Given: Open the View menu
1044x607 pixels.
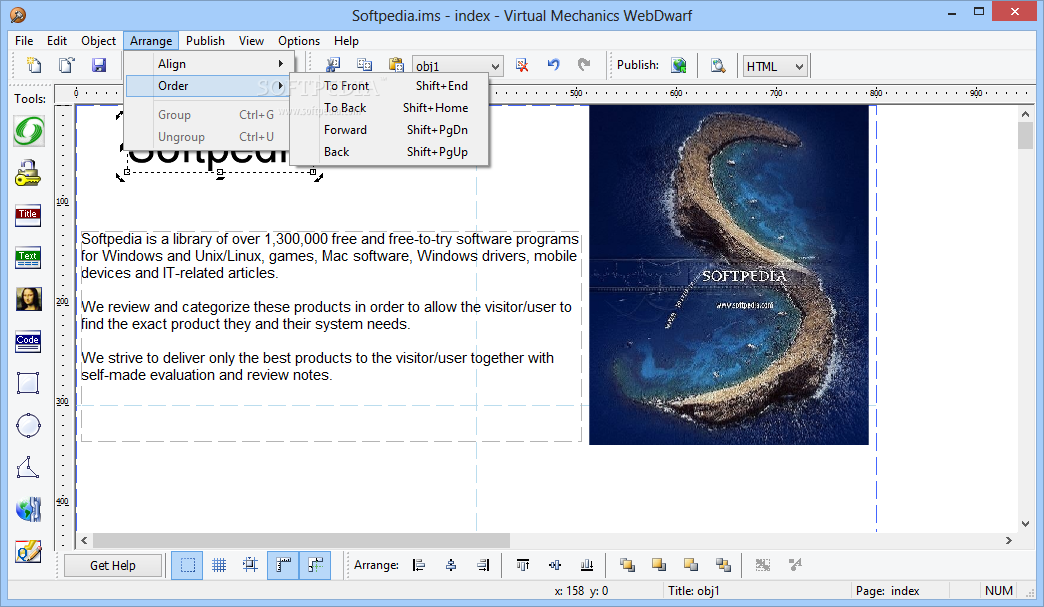Looking at the screenshot, I should [251, 41].
